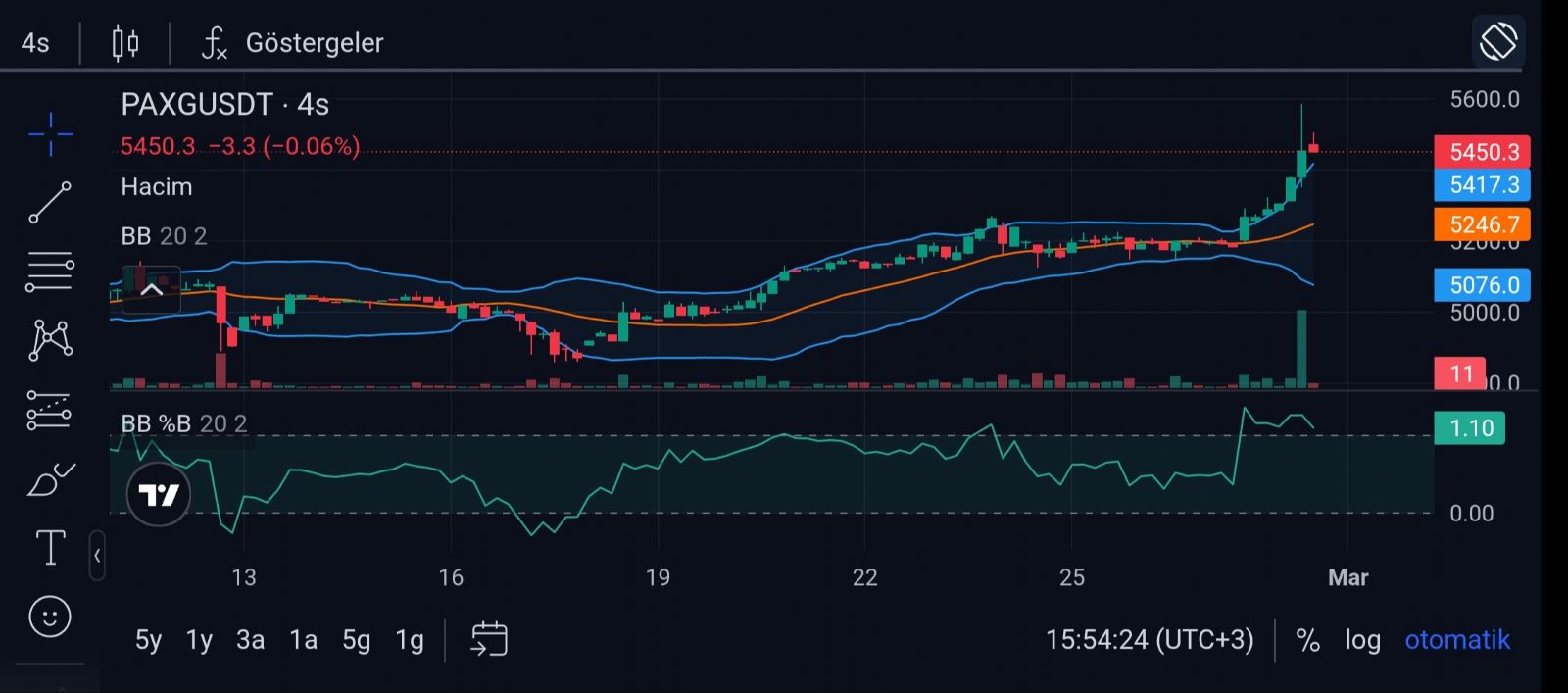Toggle log scale mode
Screen dimensions: 1568x693
(x=1362, y=640)
